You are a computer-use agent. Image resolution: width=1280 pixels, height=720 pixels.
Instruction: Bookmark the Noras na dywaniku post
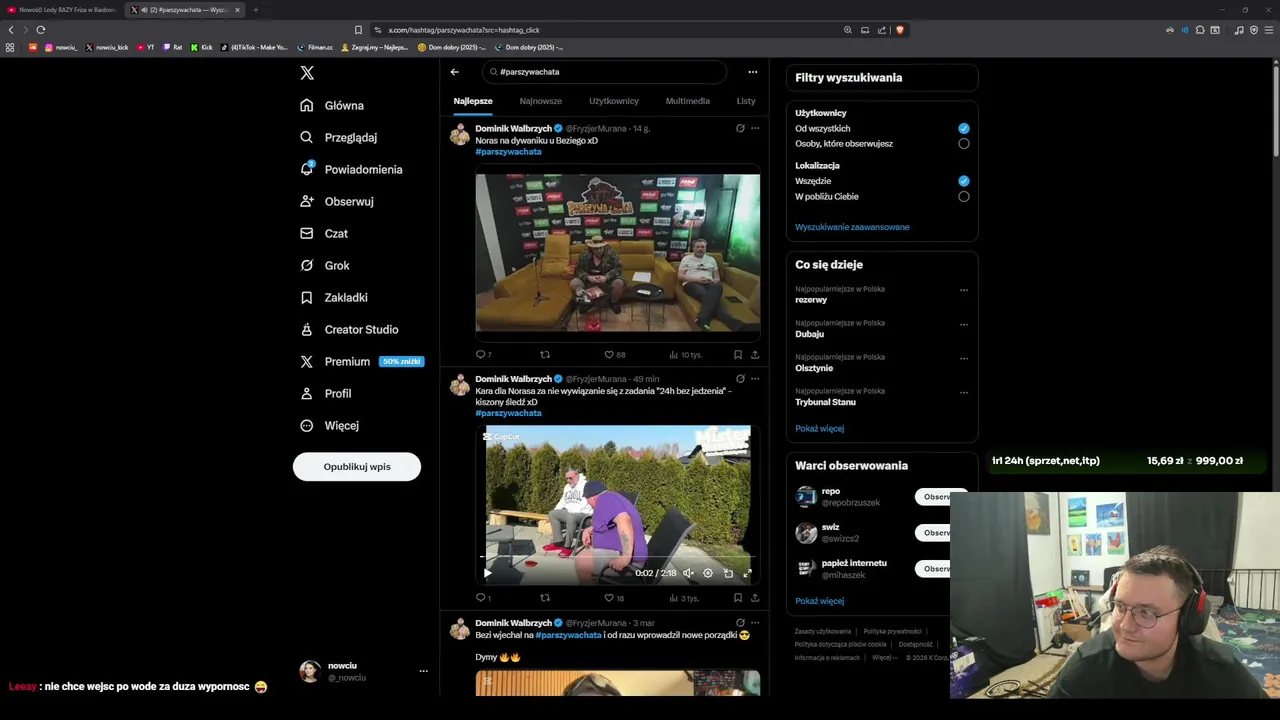[738, 354]
